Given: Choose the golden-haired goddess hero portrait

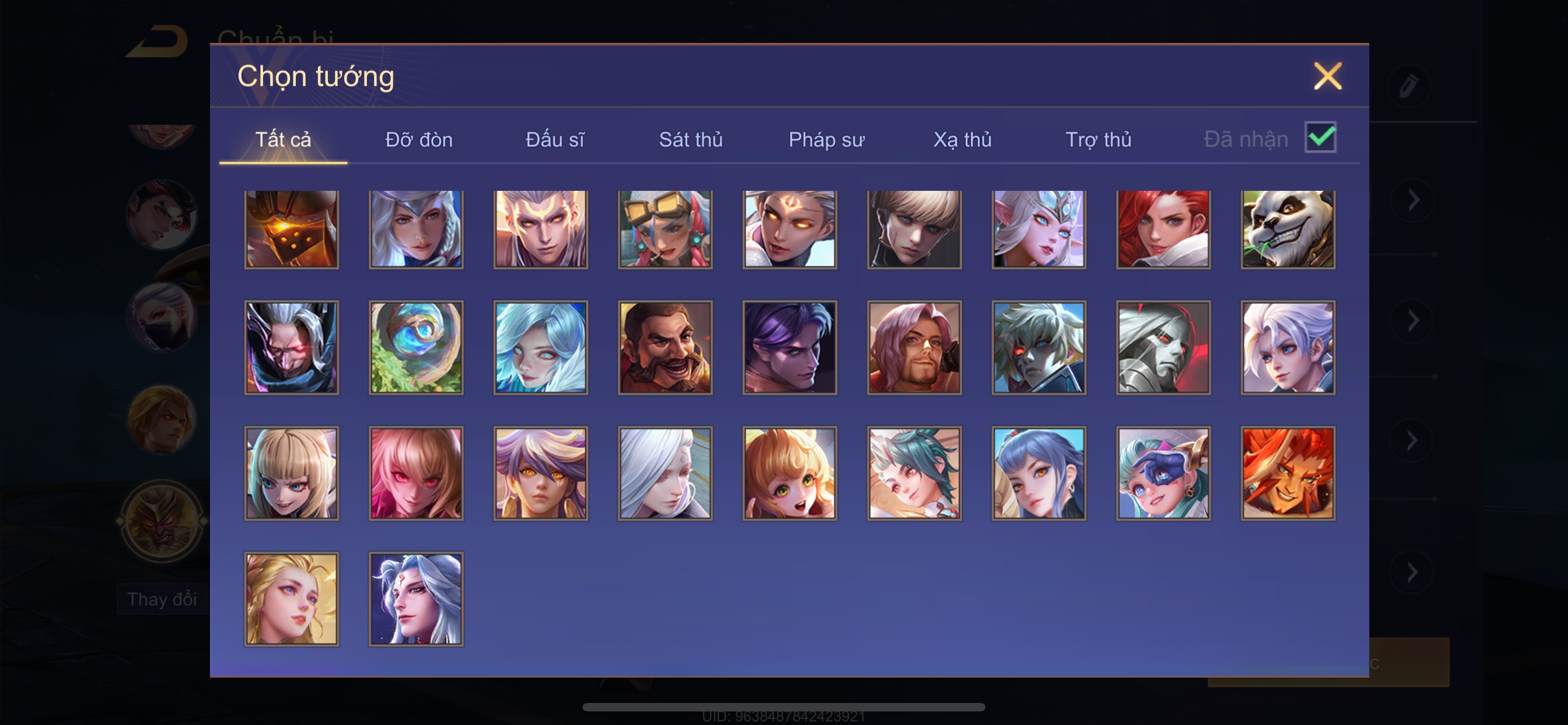Looking at the screenshot, I should click(292, 599).
